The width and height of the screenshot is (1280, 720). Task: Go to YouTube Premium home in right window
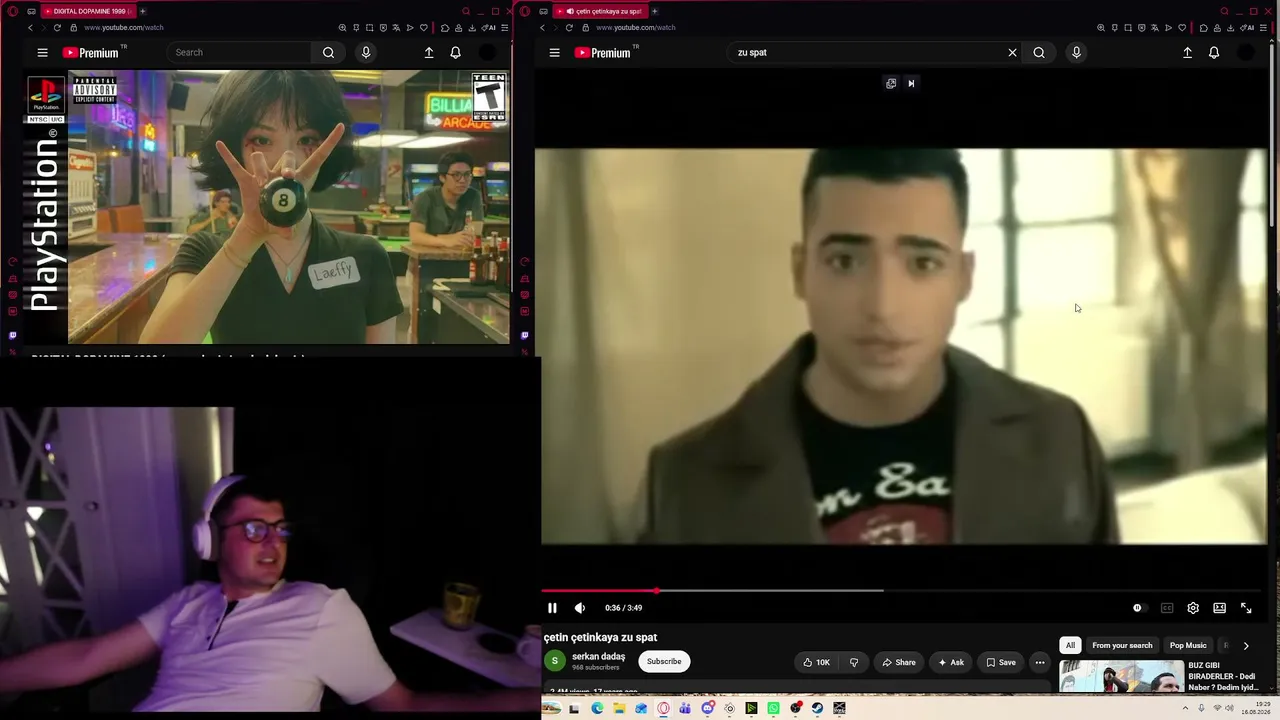(x=602, y=53)
